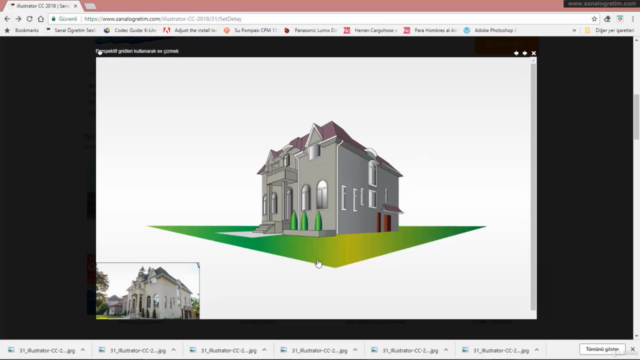This screenshot has width=640, height=360.
Task: Open a new browser tab
Action: point(90,6)
